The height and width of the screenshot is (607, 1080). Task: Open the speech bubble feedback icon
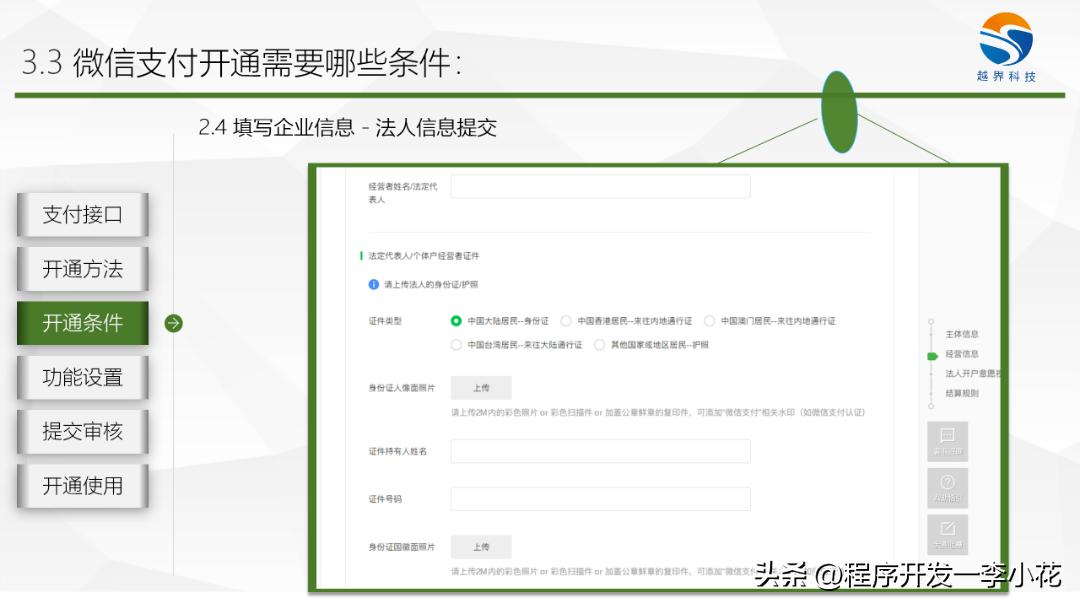click(x=945, y=440)
